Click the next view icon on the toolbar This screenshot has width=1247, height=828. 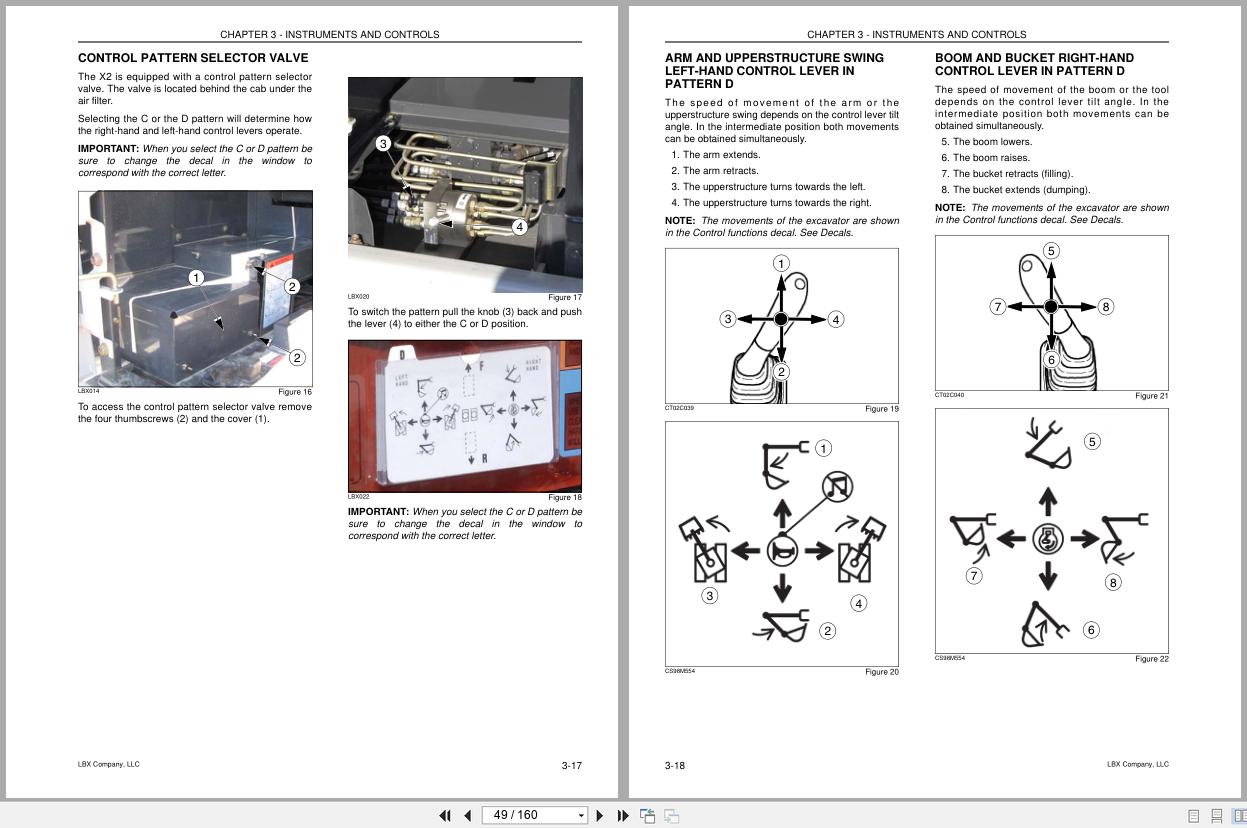[x=671, y=815]
